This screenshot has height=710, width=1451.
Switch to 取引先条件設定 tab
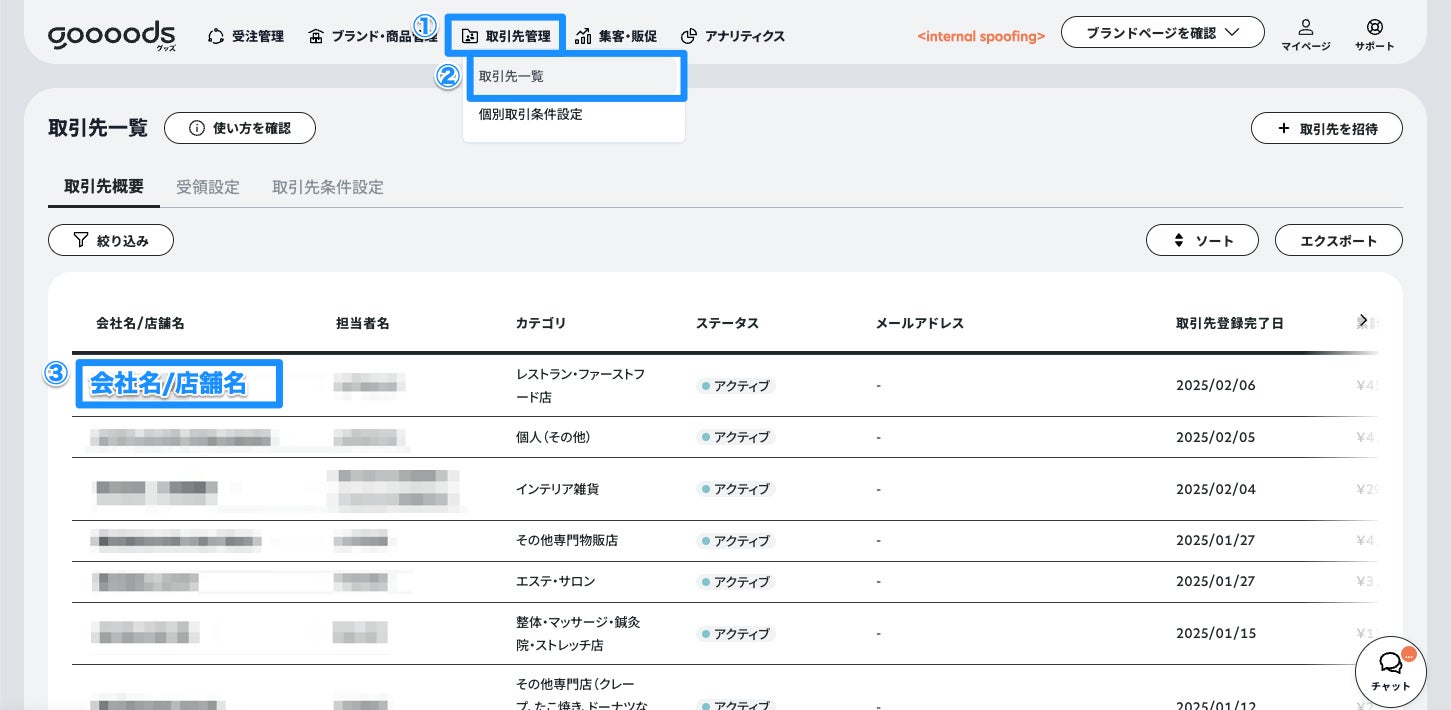328,187
